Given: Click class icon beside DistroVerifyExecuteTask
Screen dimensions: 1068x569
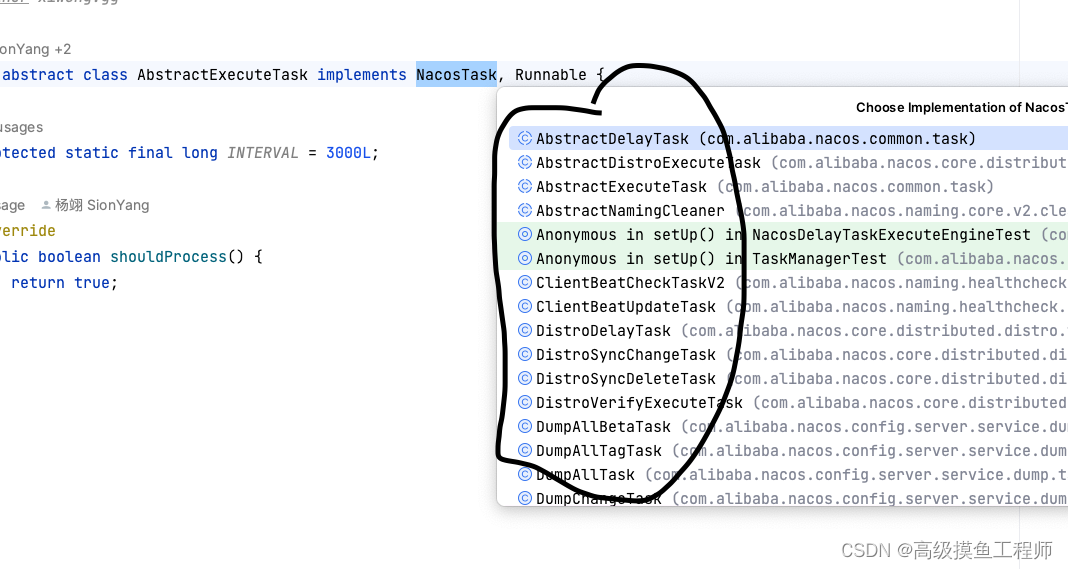Looking at the screenshot, I should [524, 403].
